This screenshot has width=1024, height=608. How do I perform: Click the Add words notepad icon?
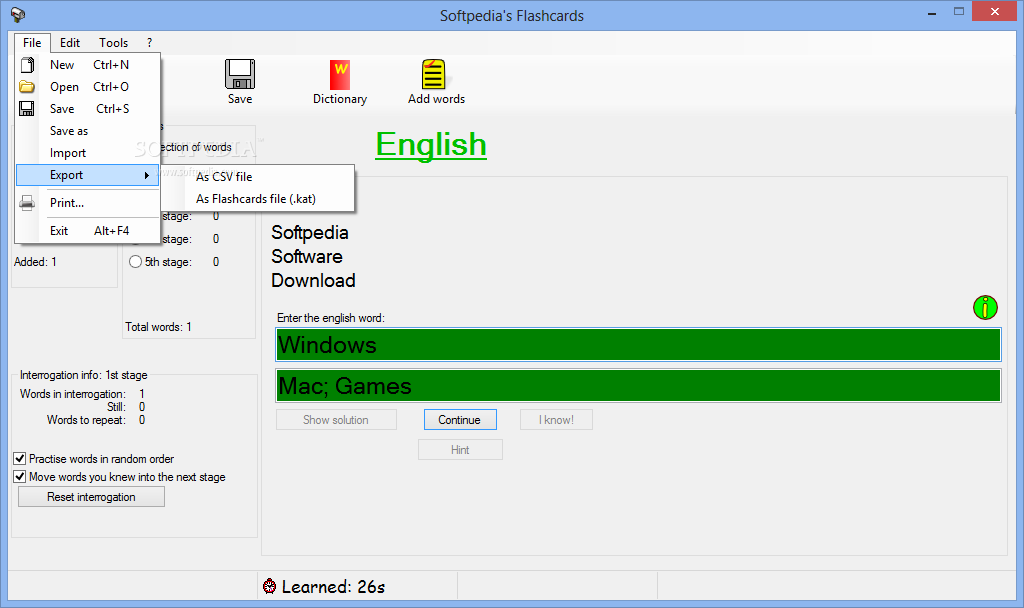click(x=434, y=74)
